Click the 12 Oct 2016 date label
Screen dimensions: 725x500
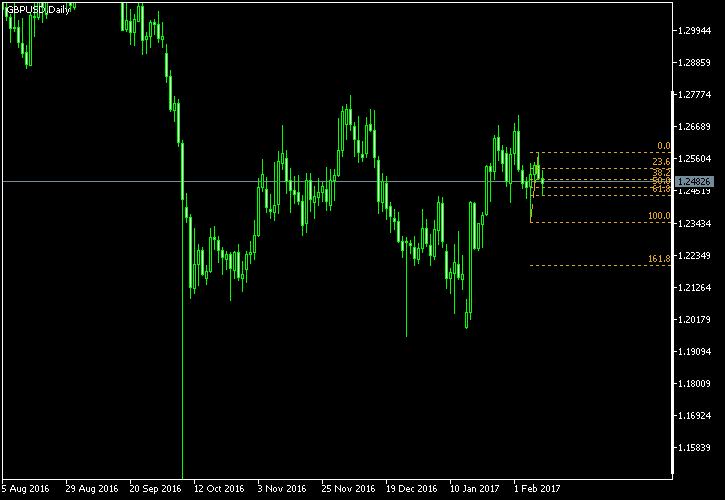[x=219, y=488]
